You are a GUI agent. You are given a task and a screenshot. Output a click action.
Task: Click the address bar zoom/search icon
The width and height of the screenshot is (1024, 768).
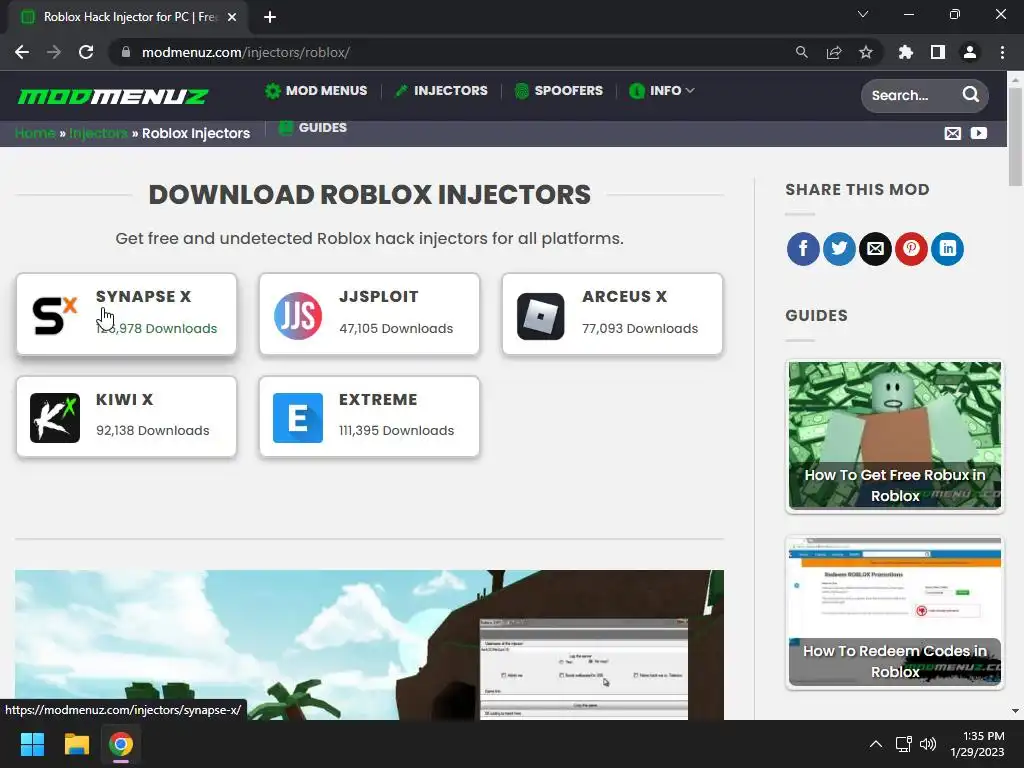801,52
